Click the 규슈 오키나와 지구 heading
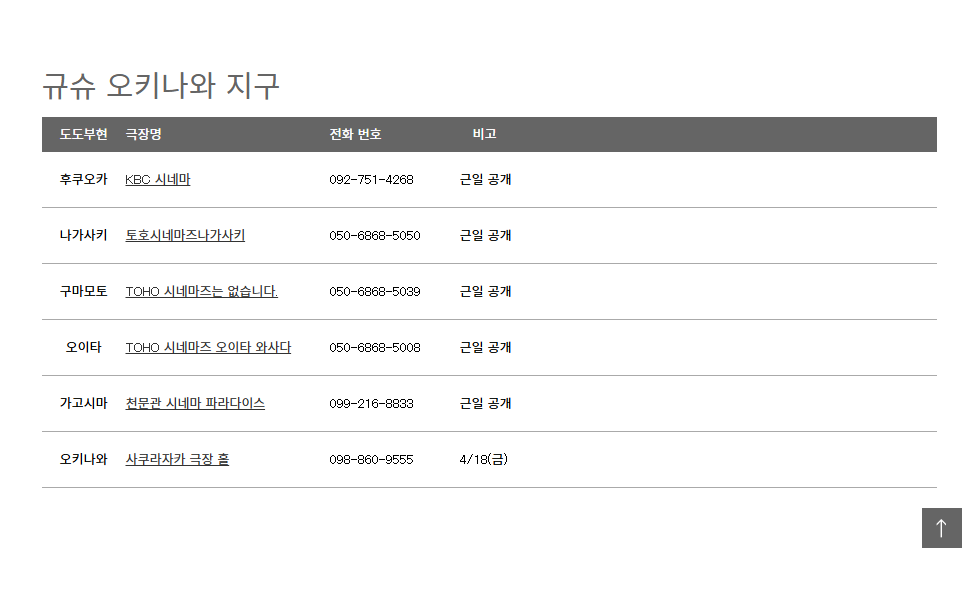 coord(161,86)
